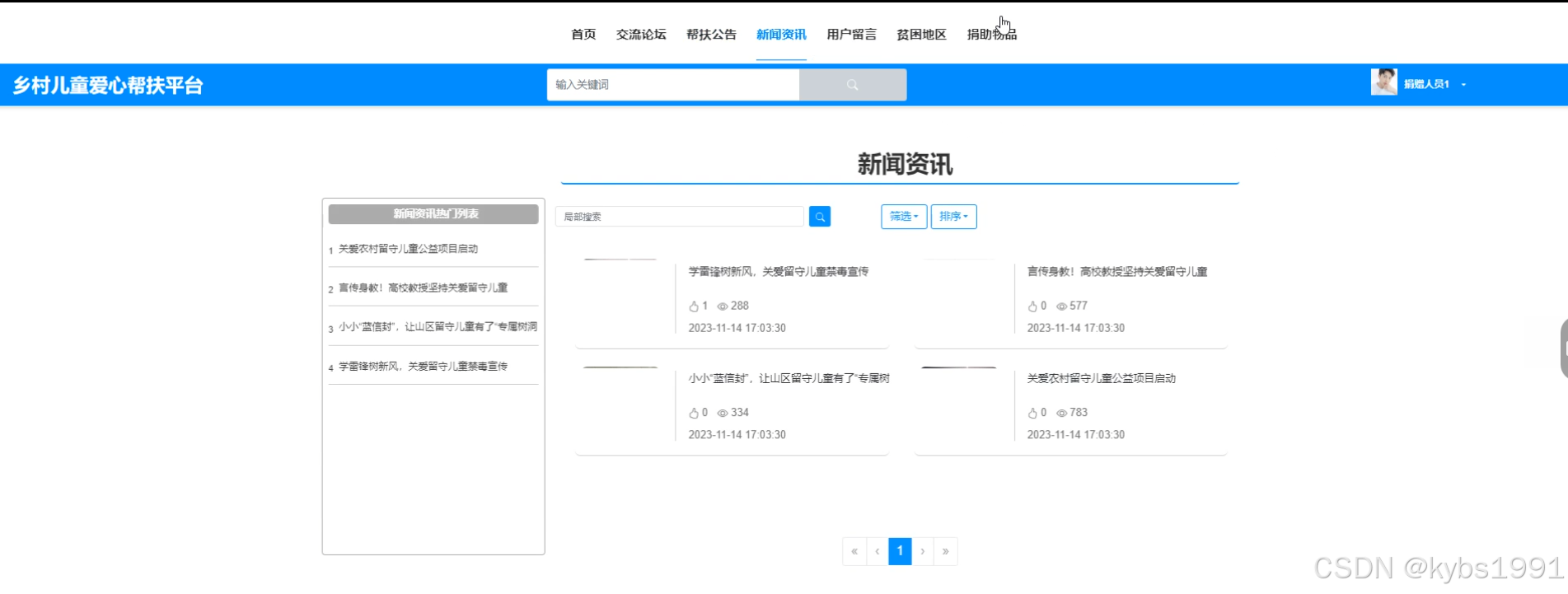Go to first page with « button

tap(854, 551)
